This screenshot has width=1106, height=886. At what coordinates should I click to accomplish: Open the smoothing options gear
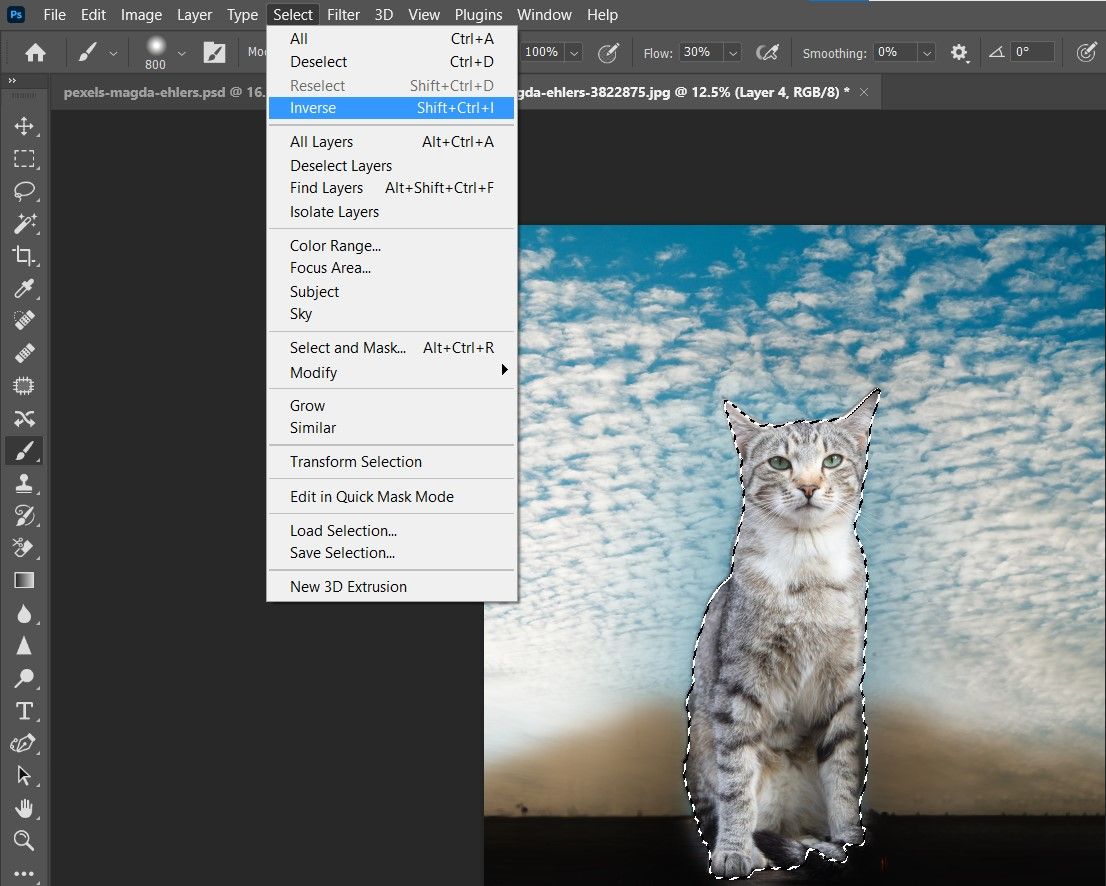pyautogui.click(x=960, y=52)
